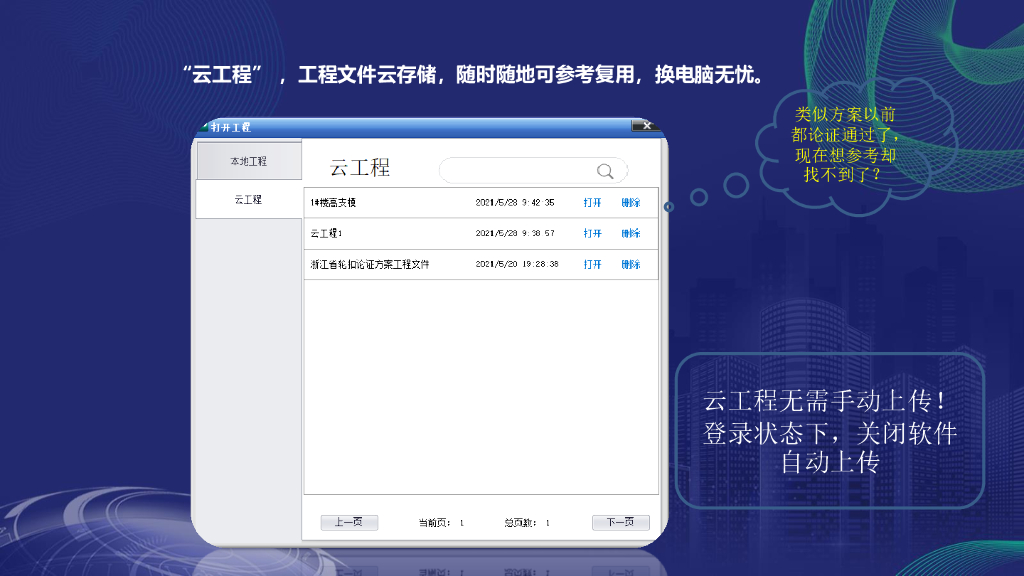Viewport: 1024px width, 576px height.
Task: Go to previous page with 上一页
Action: pos(349,522)
